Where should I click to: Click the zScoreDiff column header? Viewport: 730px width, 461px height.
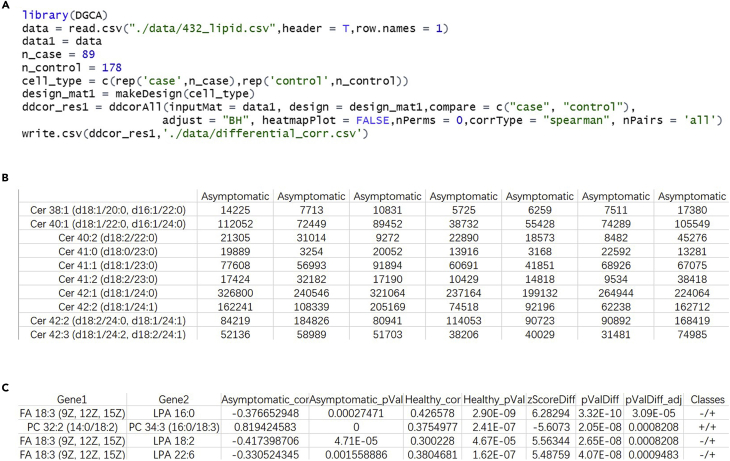pyautogui.click(x=551, y=400)
